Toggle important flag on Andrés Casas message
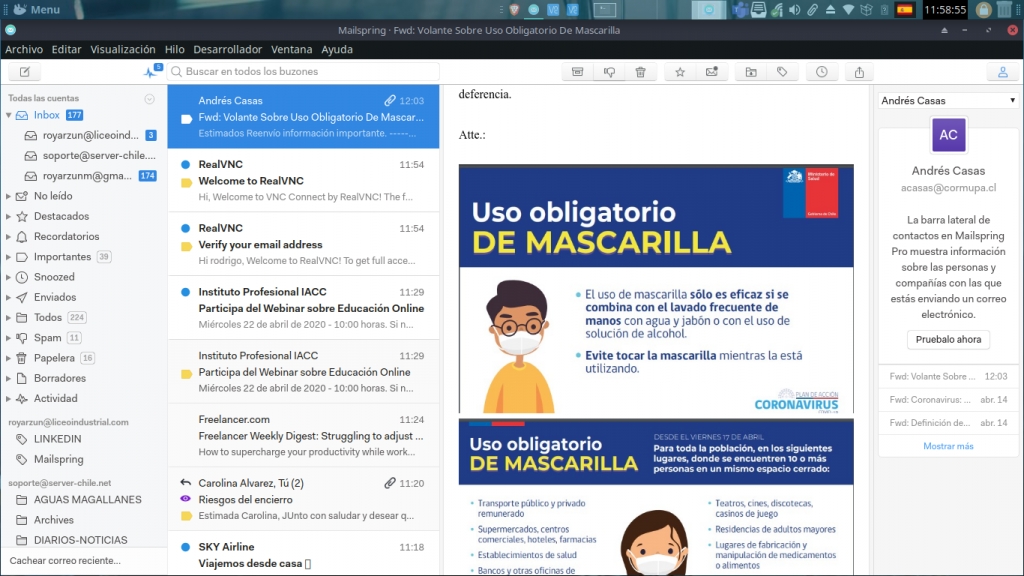Viewport: 1024px width, 576px height. coord(186,119)
